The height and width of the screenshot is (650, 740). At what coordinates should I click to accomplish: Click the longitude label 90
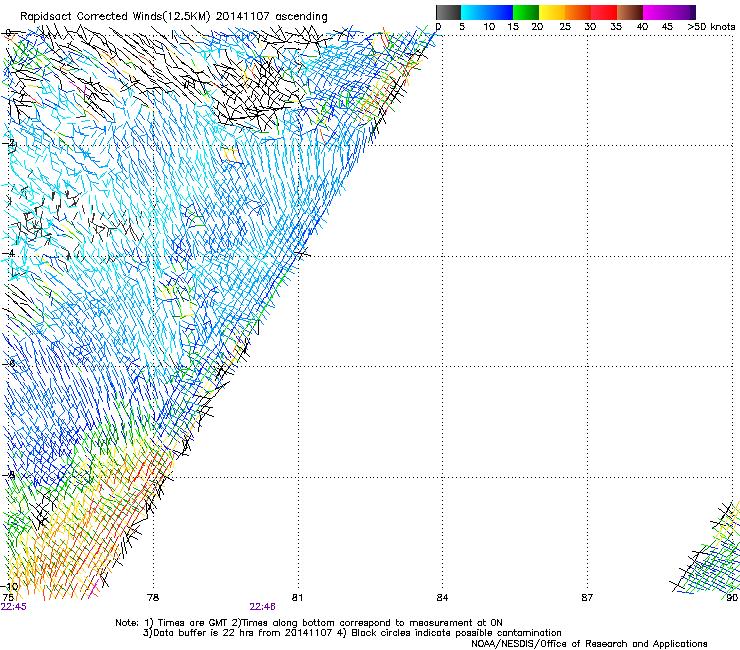[x=732, y=598]
